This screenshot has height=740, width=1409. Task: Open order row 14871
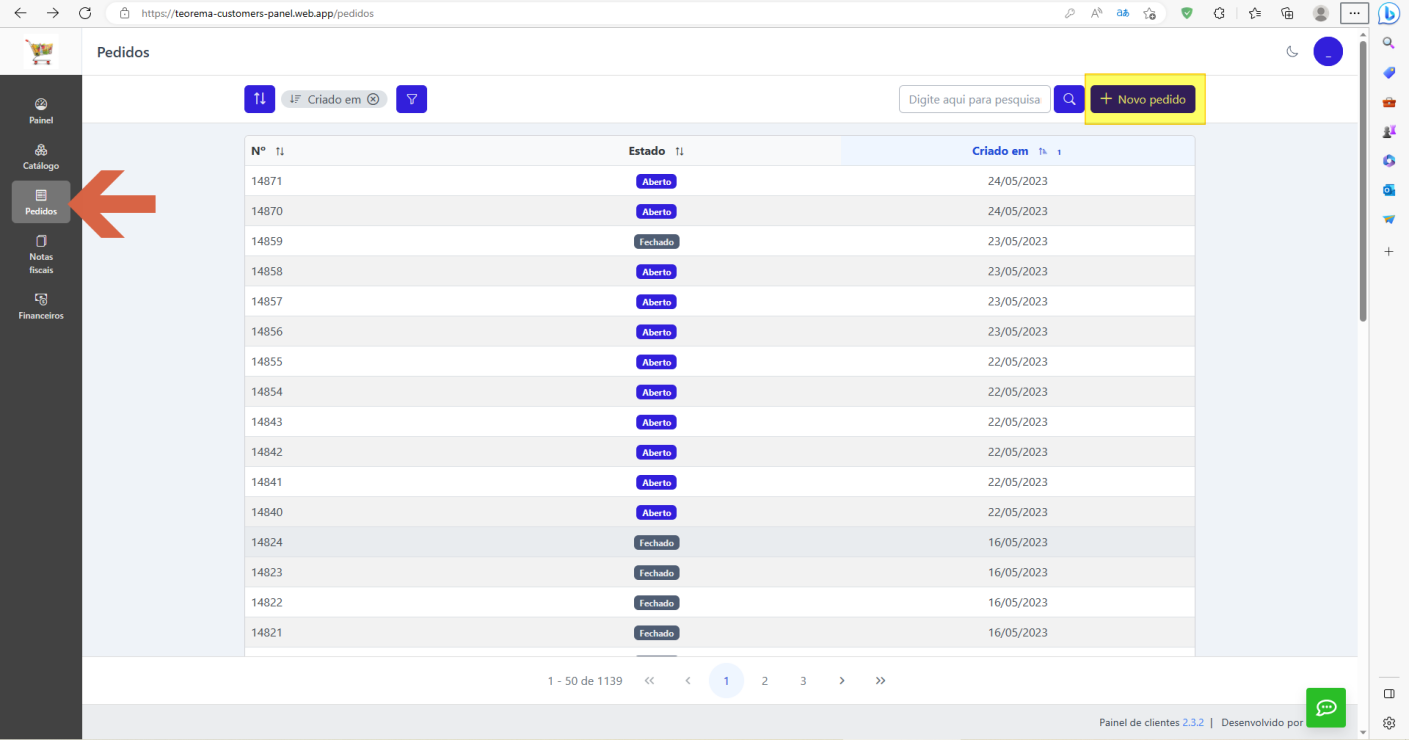pos(719,181)
